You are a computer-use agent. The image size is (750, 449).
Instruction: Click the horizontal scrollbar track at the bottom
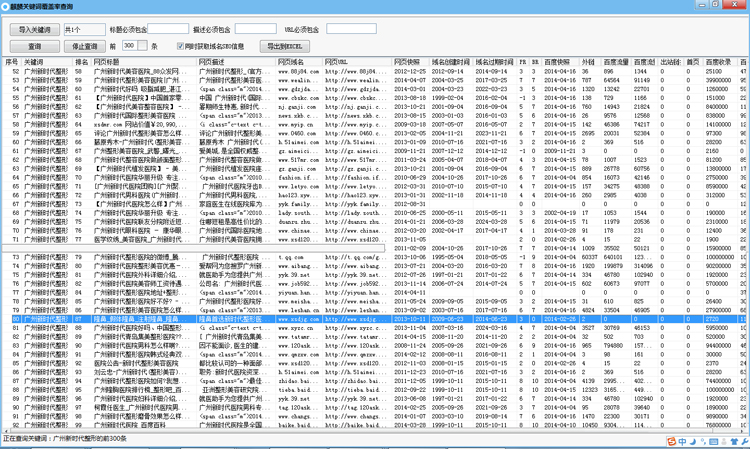pyautogui.click(x=373, y=430)
